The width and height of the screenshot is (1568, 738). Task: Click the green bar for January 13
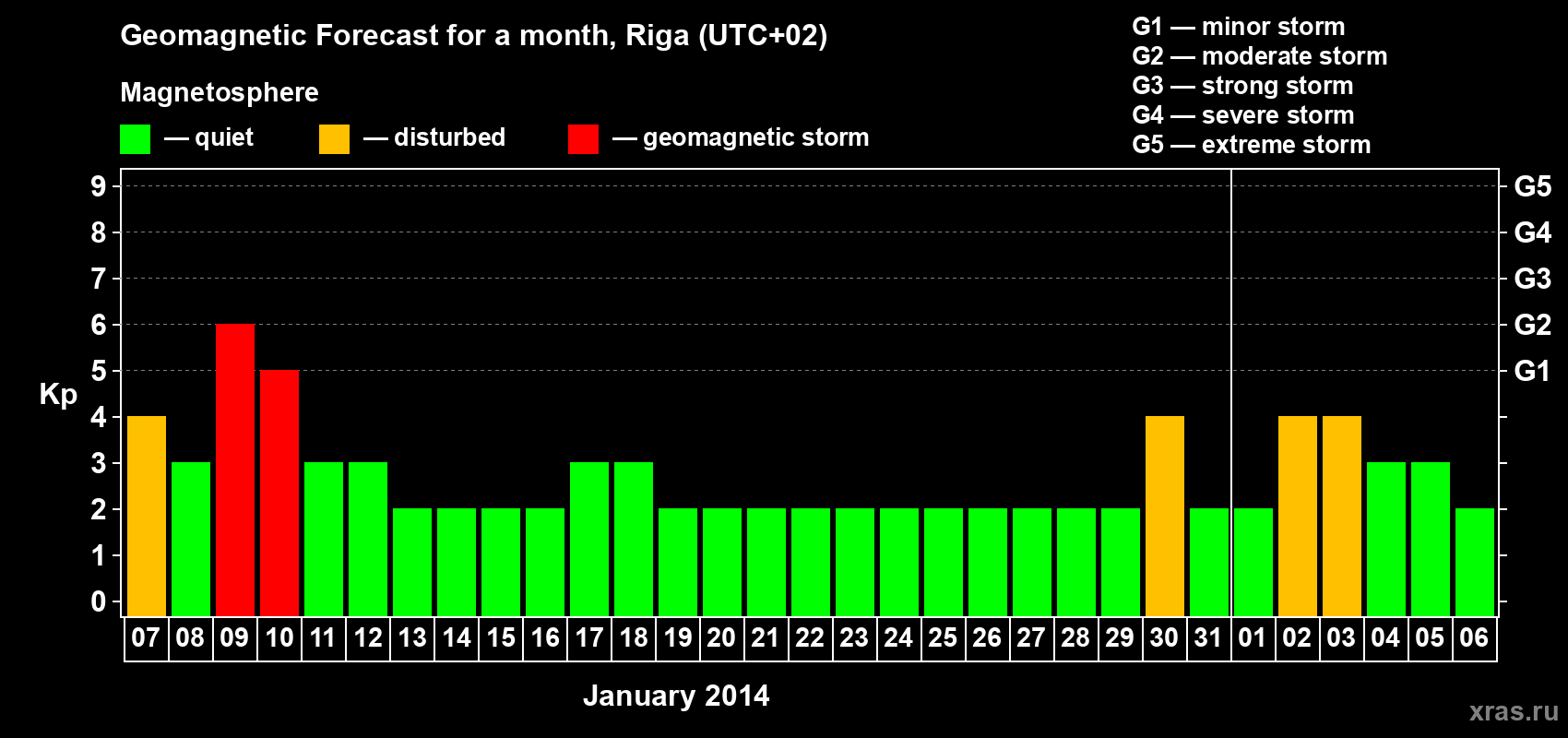[x=412, y=562]
